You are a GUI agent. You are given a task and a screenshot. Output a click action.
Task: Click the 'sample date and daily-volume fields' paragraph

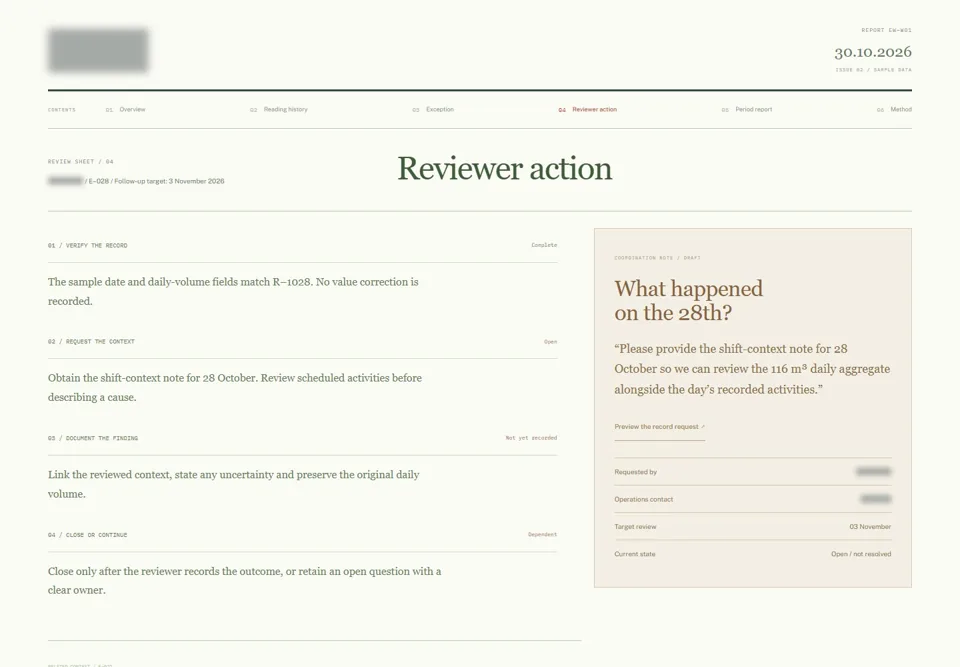click(x=233, y=292)
